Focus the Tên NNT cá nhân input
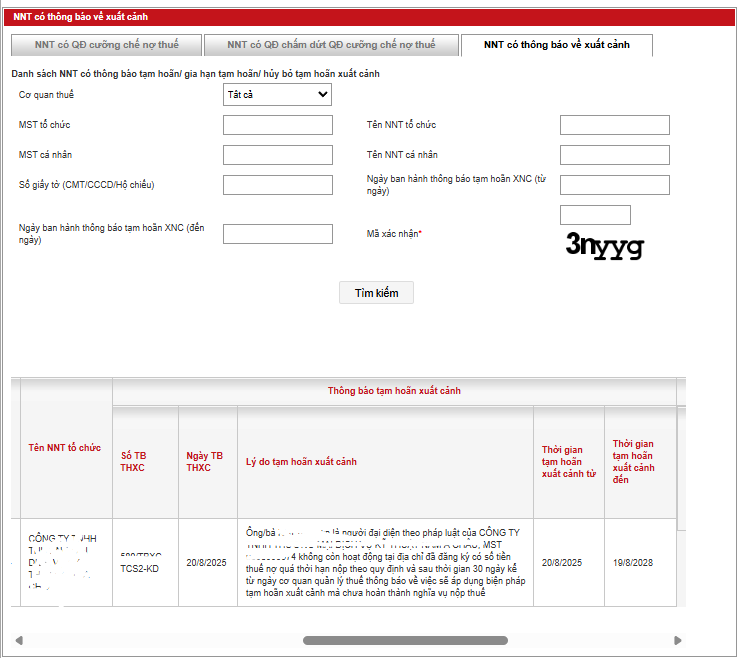The image size is (738, 658). [x=614, y=155]
